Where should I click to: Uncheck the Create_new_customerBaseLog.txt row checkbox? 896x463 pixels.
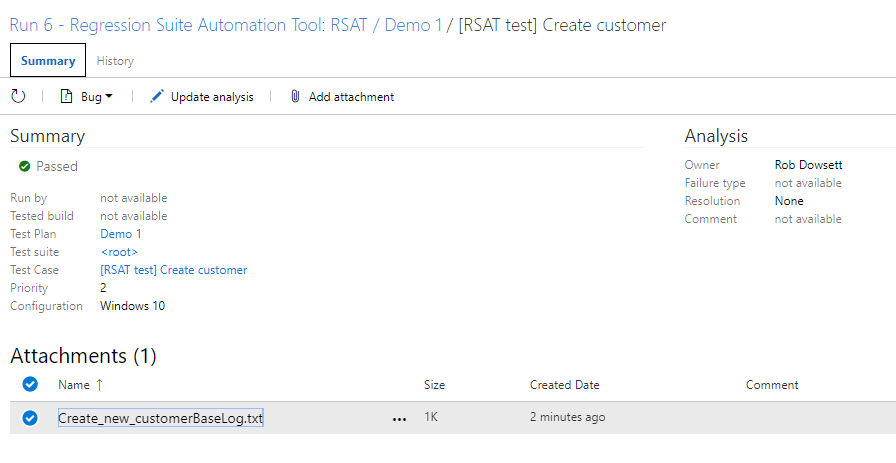pos(30,418)
